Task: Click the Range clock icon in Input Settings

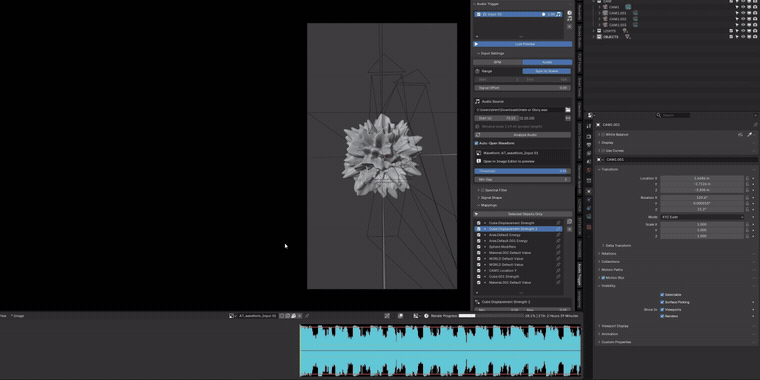Action: pyautogui.click(x=477, y=71)
